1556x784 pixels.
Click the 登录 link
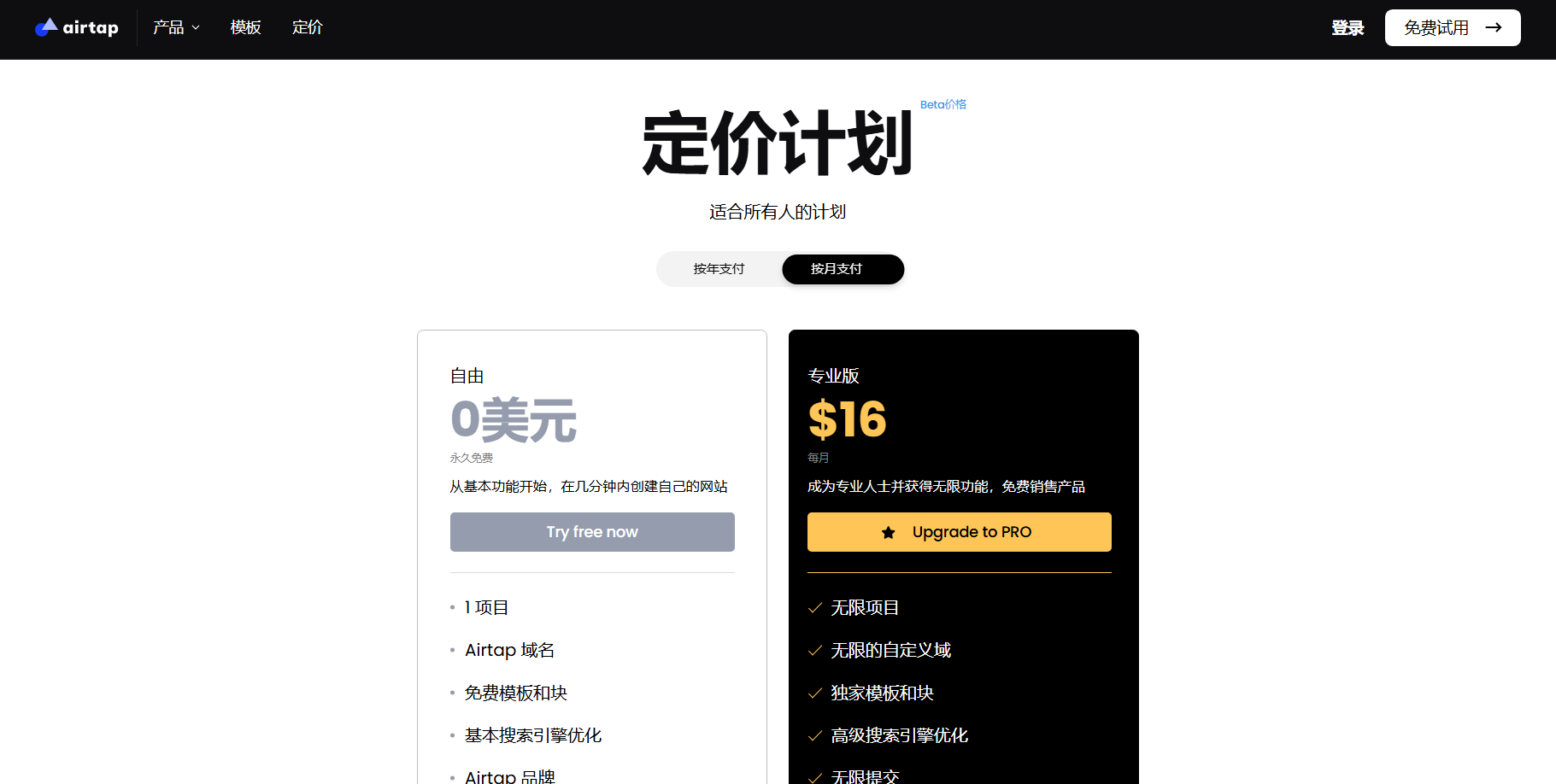(x=1348, y=28)
